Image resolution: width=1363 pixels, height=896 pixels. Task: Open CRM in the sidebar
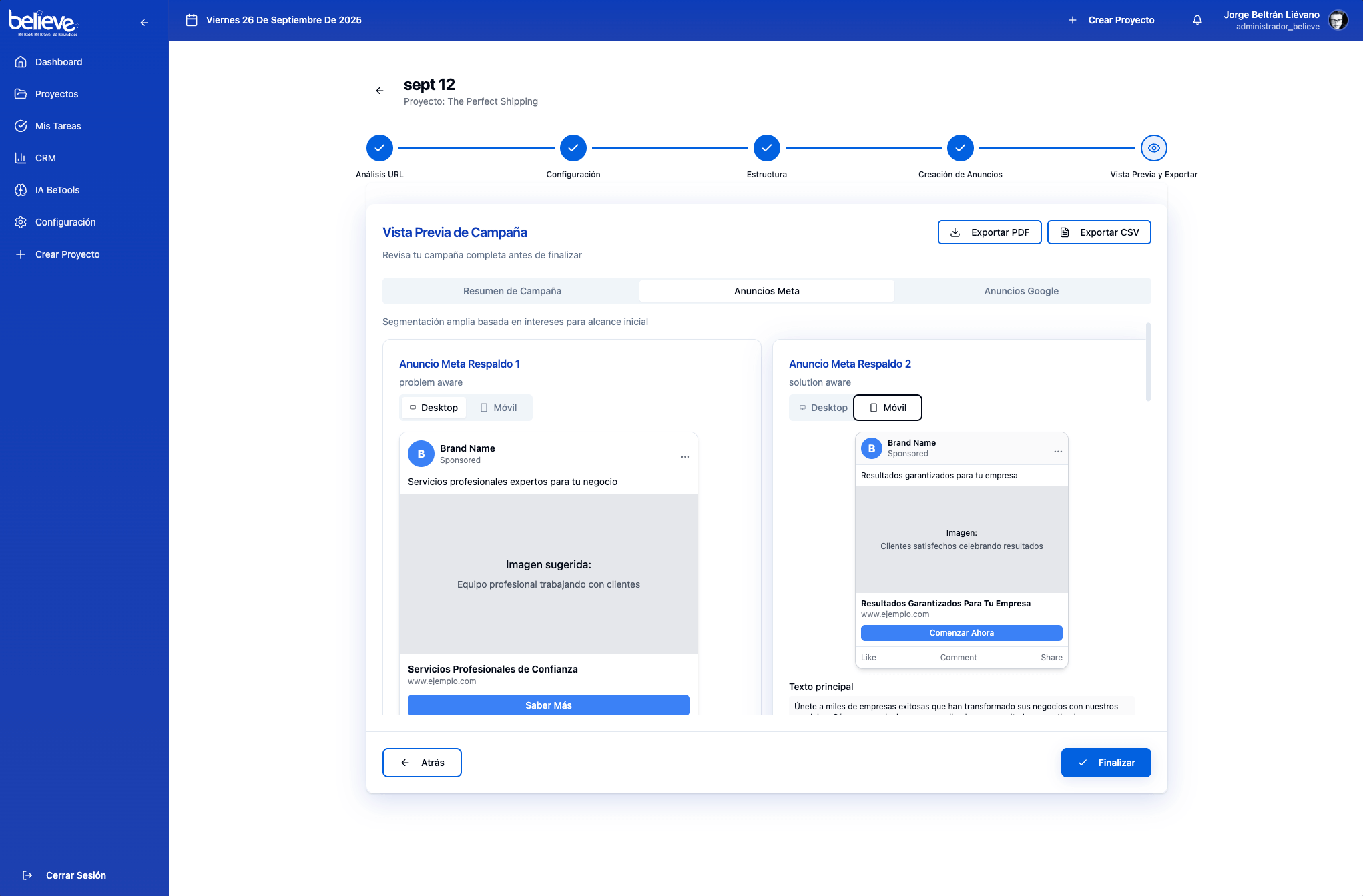(45, 158)
